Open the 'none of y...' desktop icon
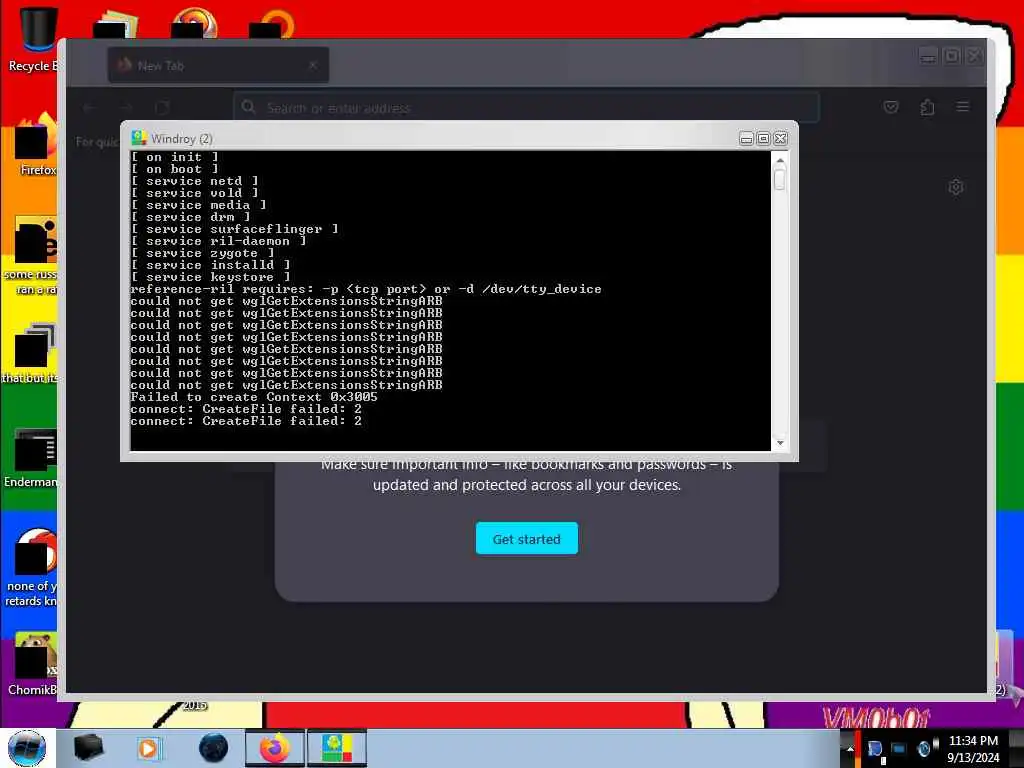1024x768 pixels. 33,568
